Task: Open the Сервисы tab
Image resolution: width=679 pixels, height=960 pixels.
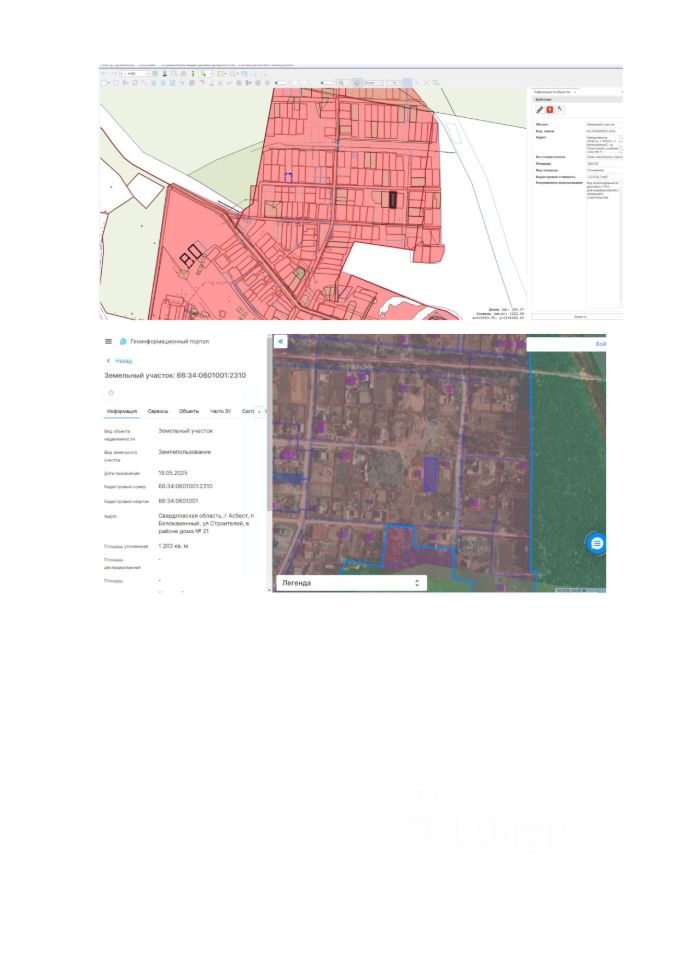Action: tap(158, 411)
